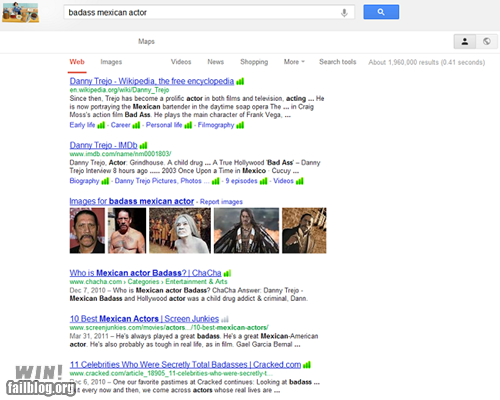Click rating bars icon next to Biography
Screen dimensions: 500x400
[105, 181]
